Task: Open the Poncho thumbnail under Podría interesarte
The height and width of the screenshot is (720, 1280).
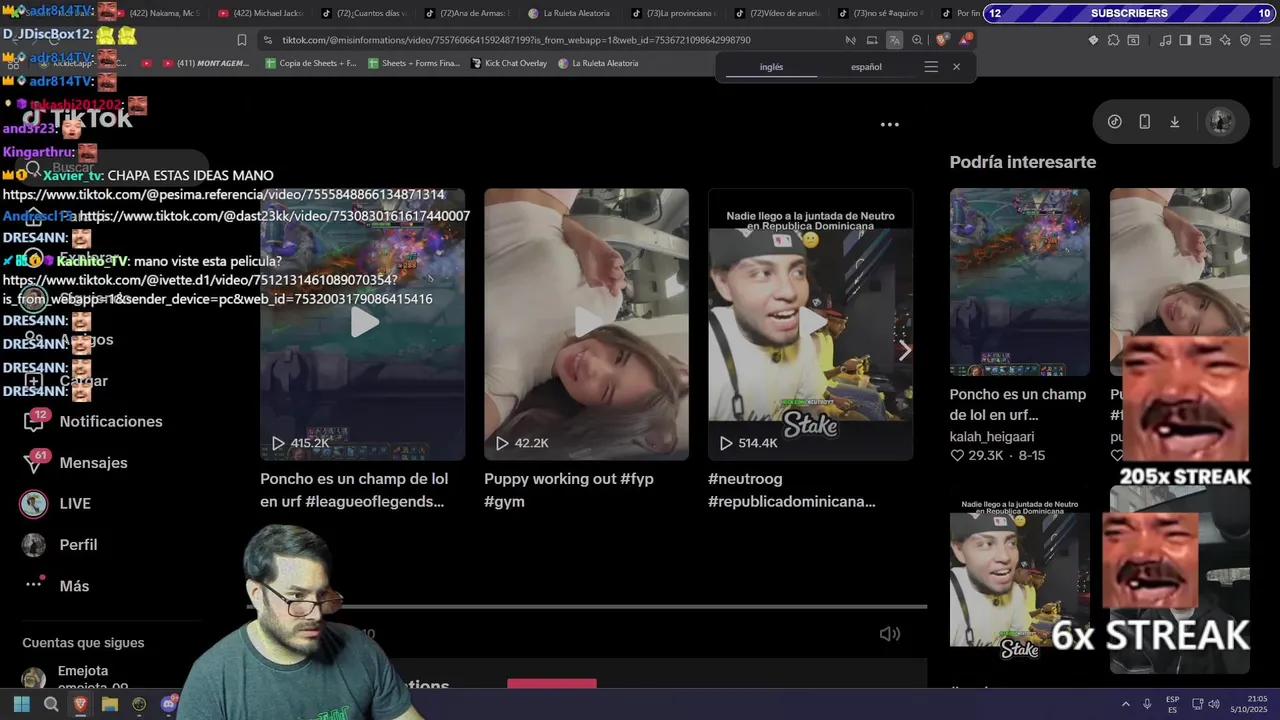Action: [1019, 282]
